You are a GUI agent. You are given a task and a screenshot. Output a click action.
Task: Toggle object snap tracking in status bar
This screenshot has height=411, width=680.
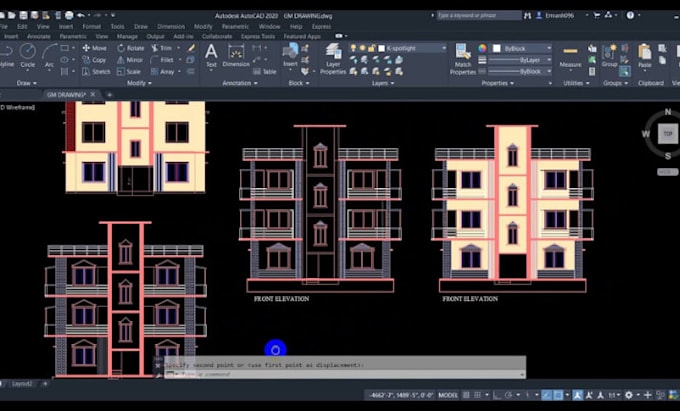547,395
